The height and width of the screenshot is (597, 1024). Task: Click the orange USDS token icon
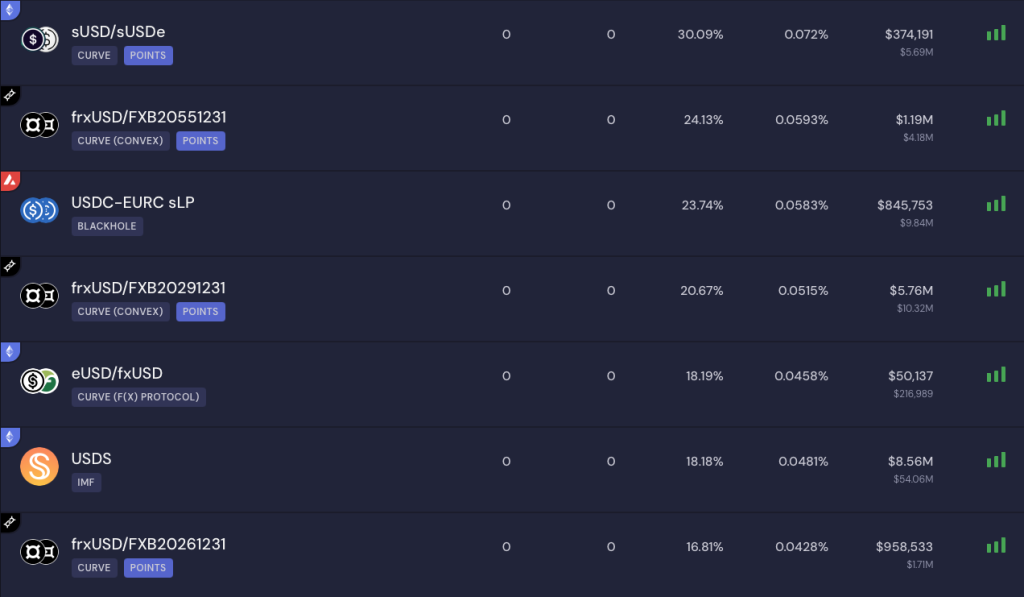40,466
